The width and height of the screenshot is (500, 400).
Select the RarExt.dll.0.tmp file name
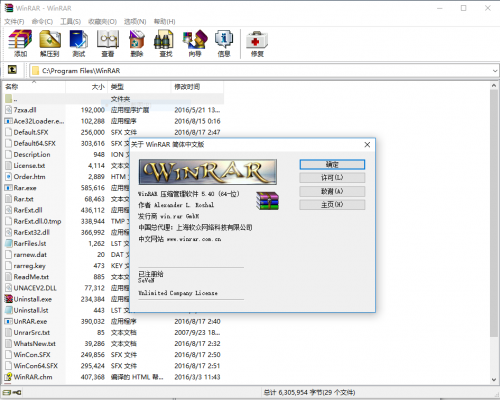(x=37, y=221)
